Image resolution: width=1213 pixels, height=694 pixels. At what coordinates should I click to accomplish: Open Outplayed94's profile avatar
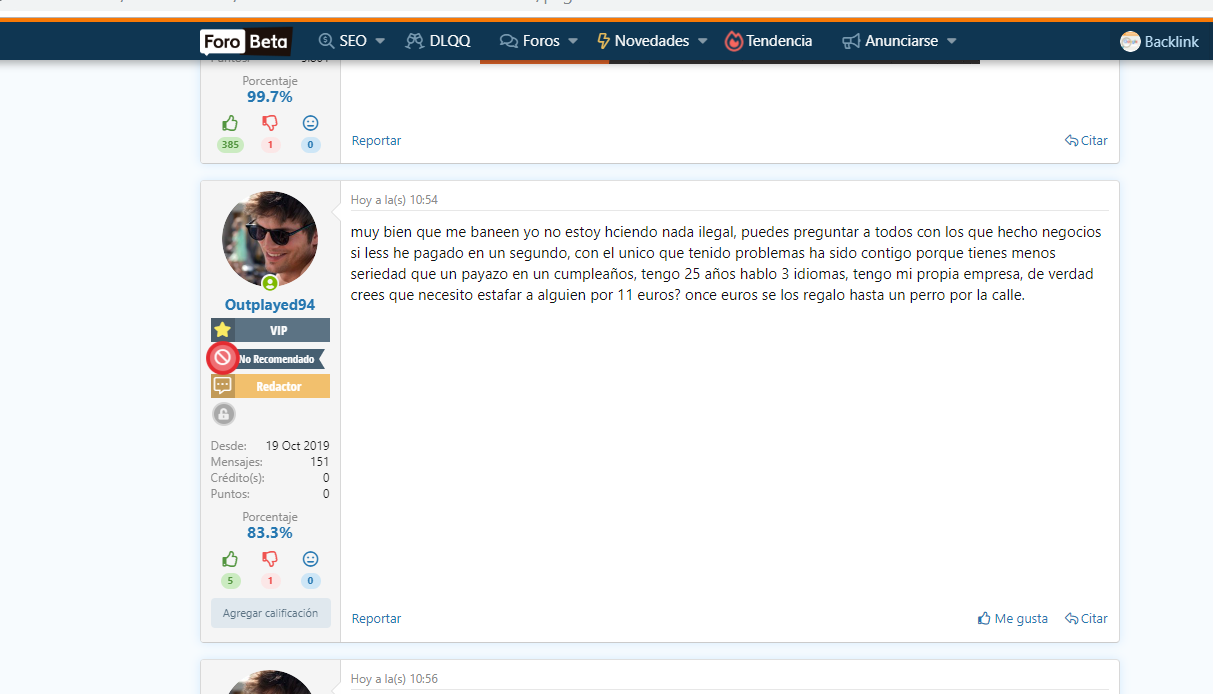pyautogui.click(x=270, y=239)
